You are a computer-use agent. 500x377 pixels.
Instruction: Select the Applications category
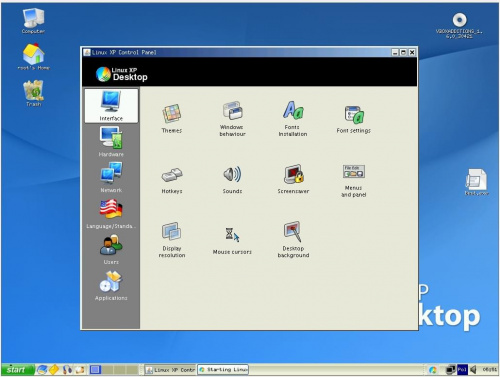111,286
